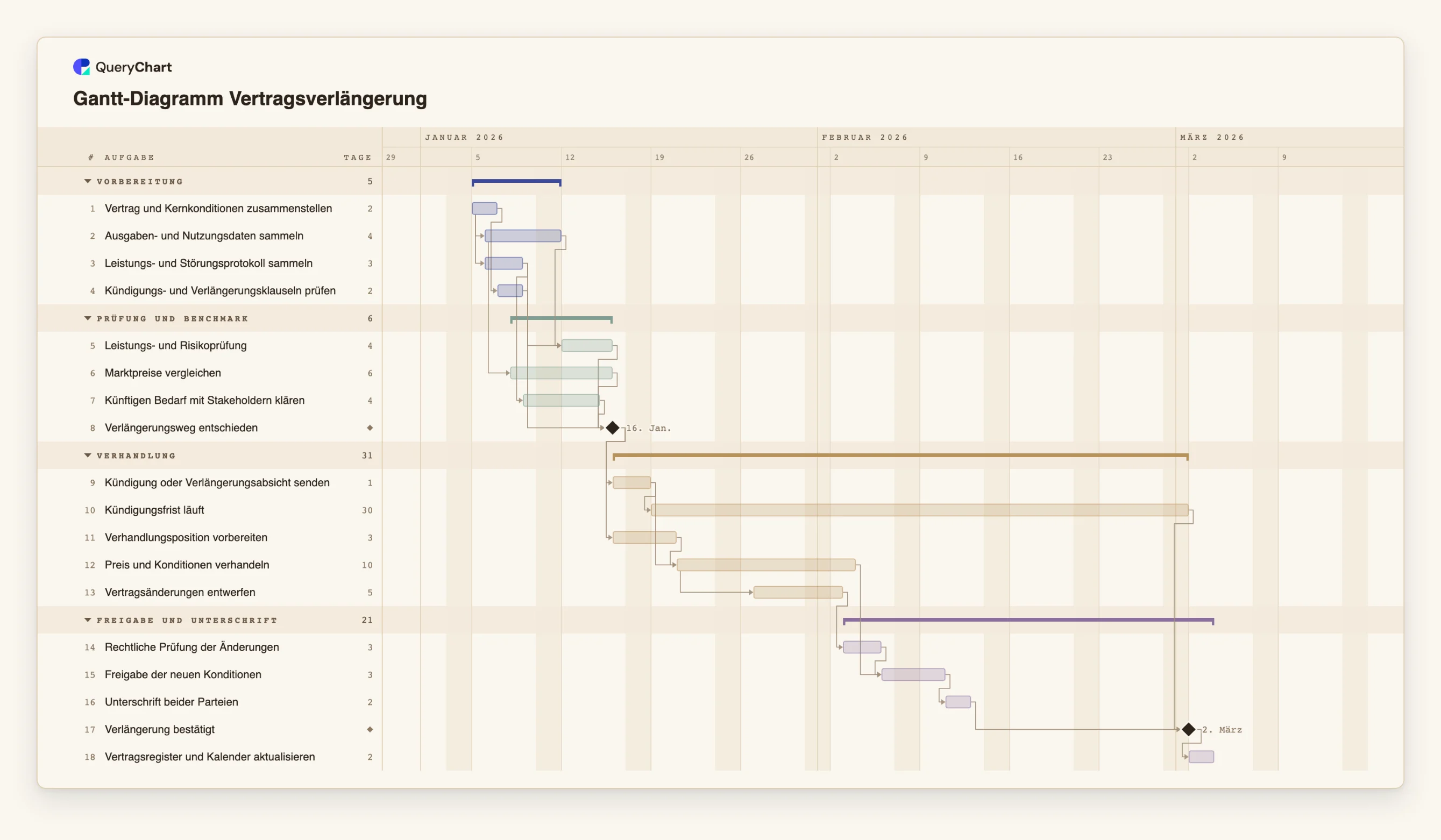Image resolution: width=1441 pixels, height=840 pixels.
Task: Collapse the Prüfung und Benchmark group
Action: coord(88,318)
